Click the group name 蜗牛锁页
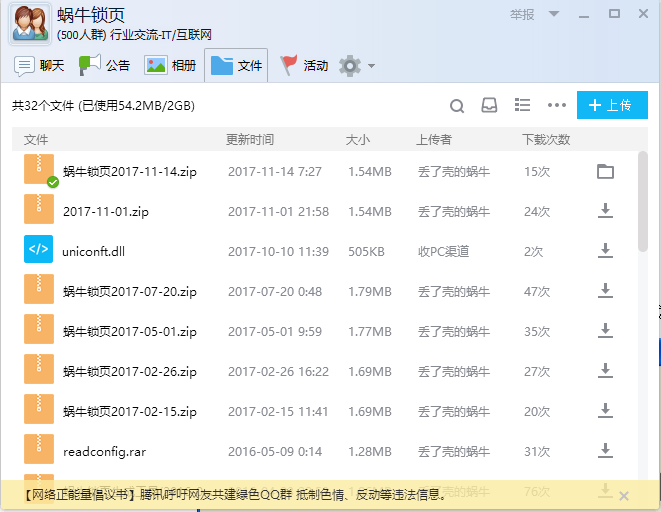 (x=91, y=15)
